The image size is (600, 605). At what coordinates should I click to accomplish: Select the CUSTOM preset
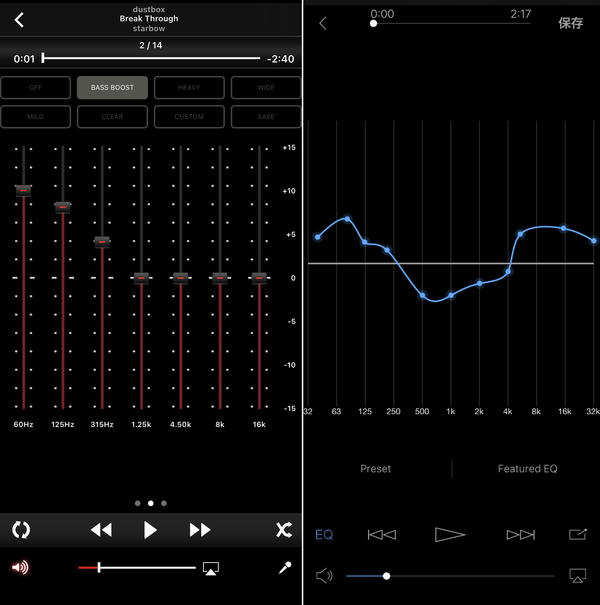189,117
